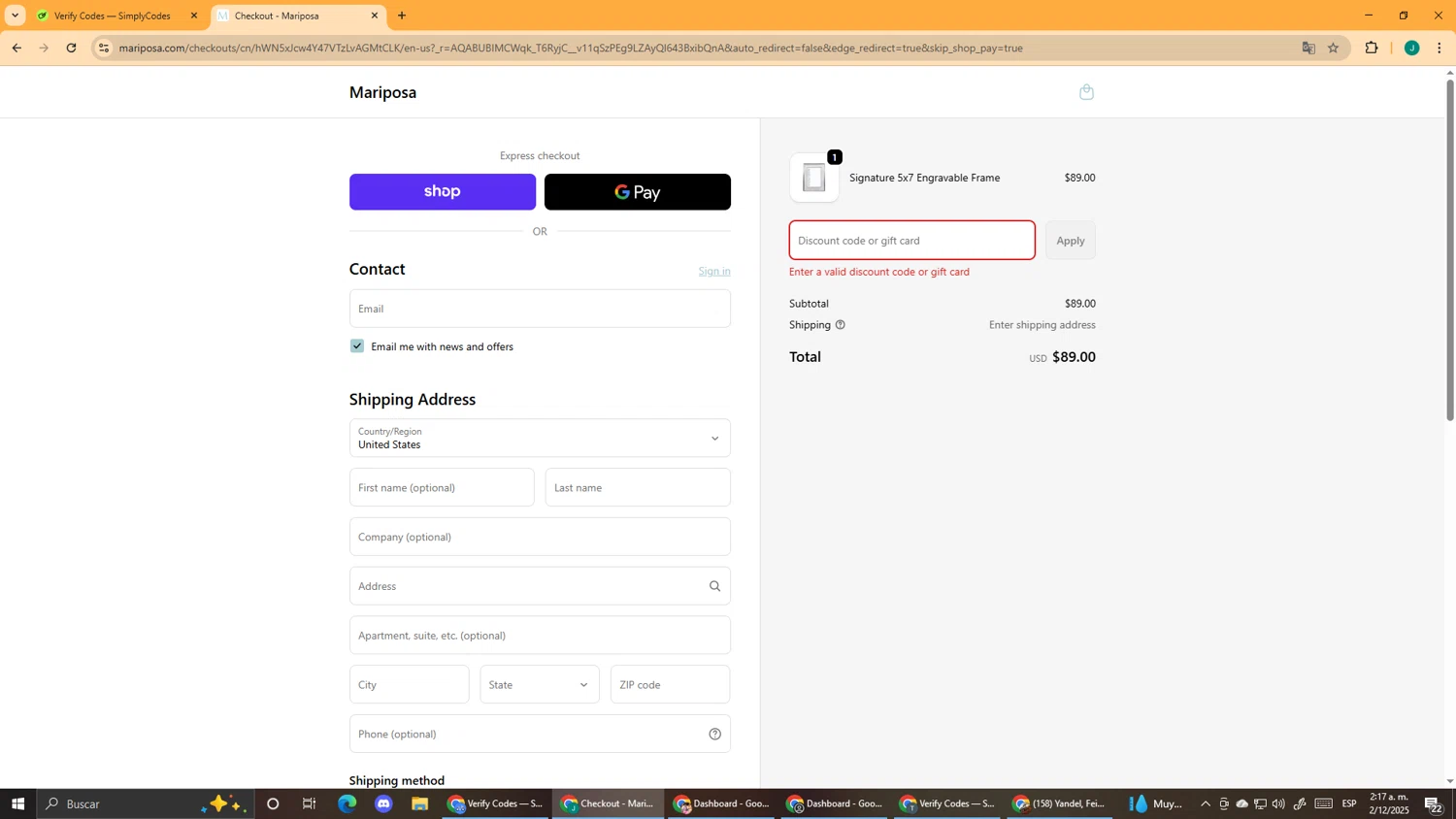Click the First name (optional) field
The width and height of the screenshot is (1456, 819).
tap(442, 487)
